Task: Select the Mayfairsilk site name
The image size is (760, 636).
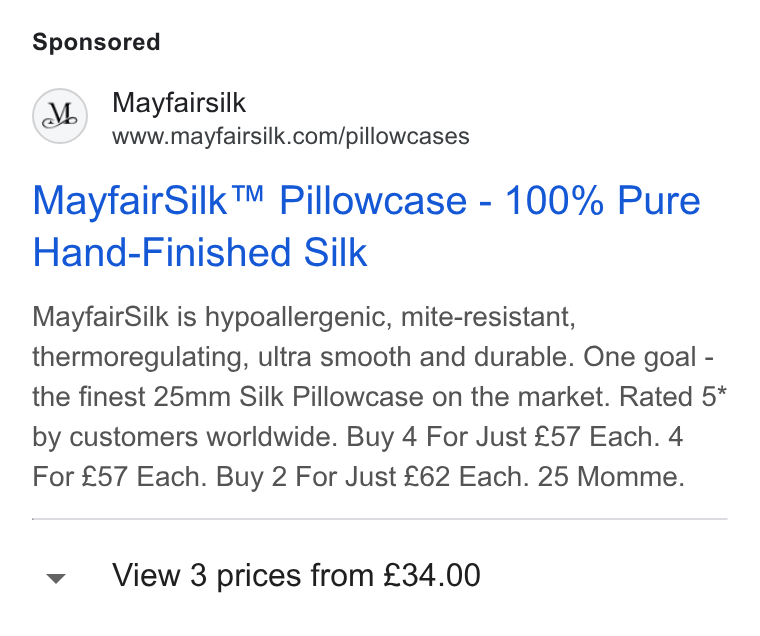Action: click(179, 103)
